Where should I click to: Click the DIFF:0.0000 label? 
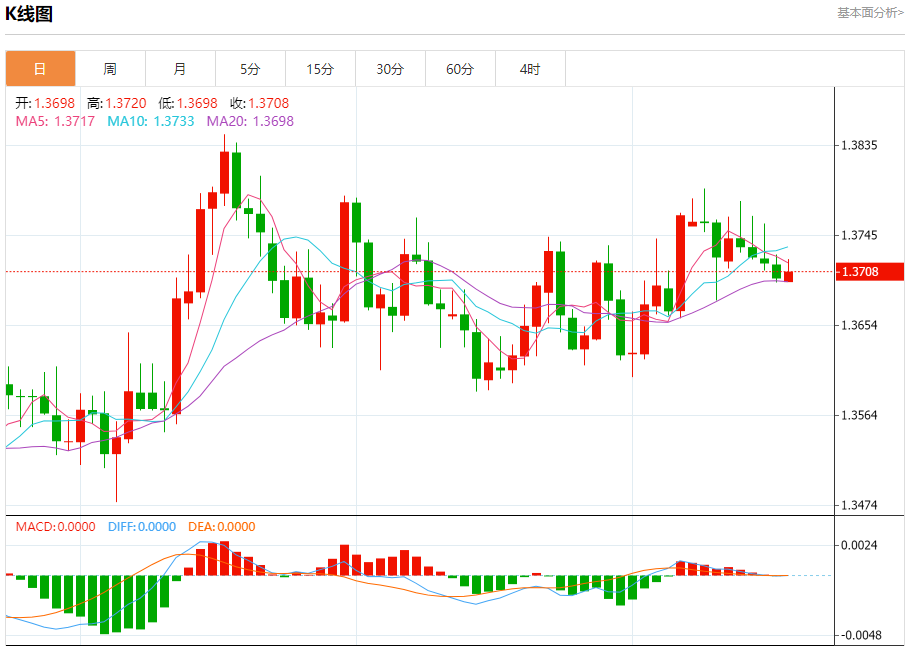pos(142,527)
